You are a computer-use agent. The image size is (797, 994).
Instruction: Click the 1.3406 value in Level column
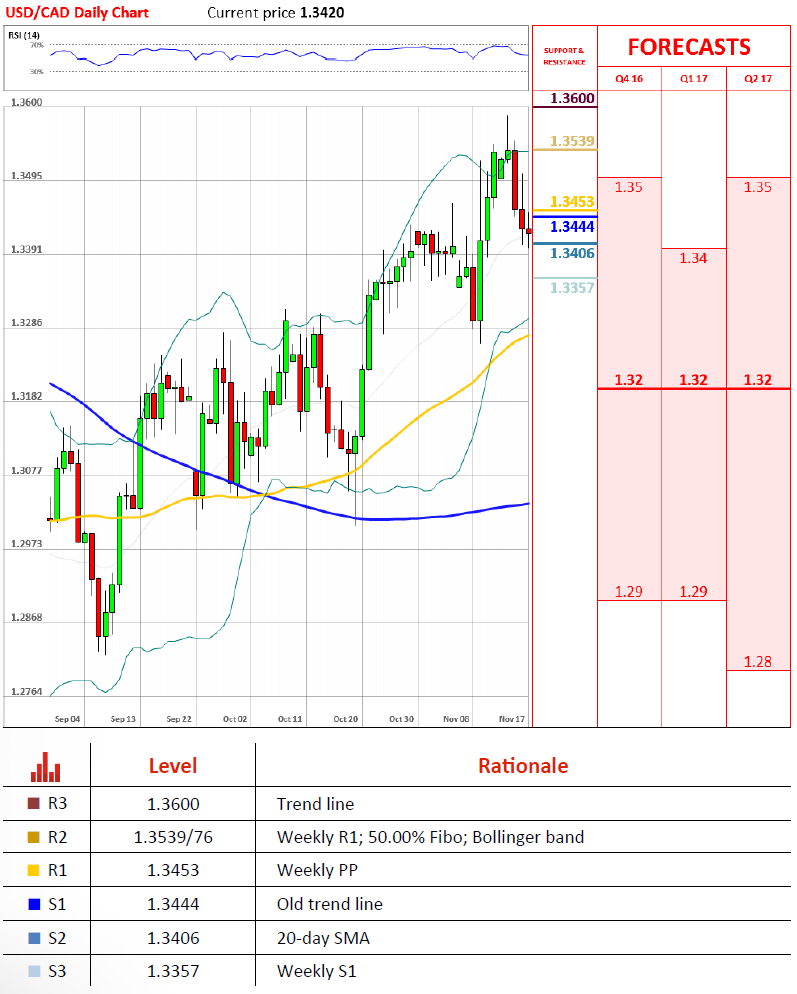coord(173,938)
